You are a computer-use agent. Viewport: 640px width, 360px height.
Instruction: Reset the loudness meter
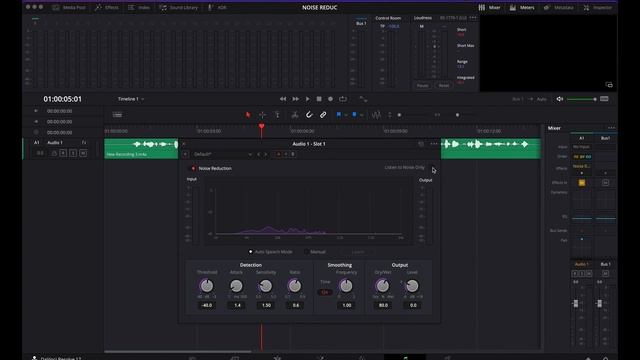444,86
